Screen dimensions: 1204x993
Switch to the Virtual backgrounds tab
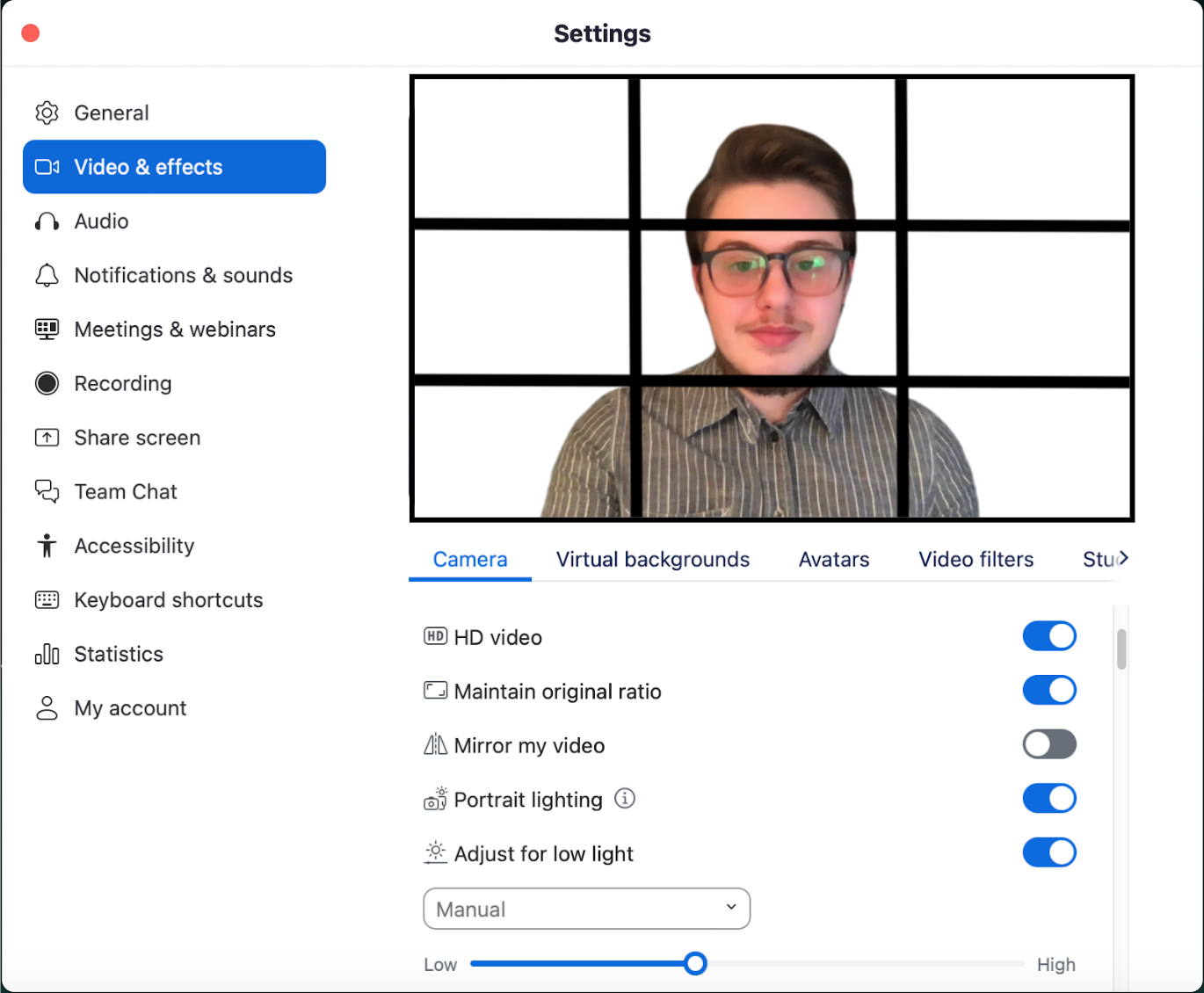pyautogui.click(x=652, y=559)
